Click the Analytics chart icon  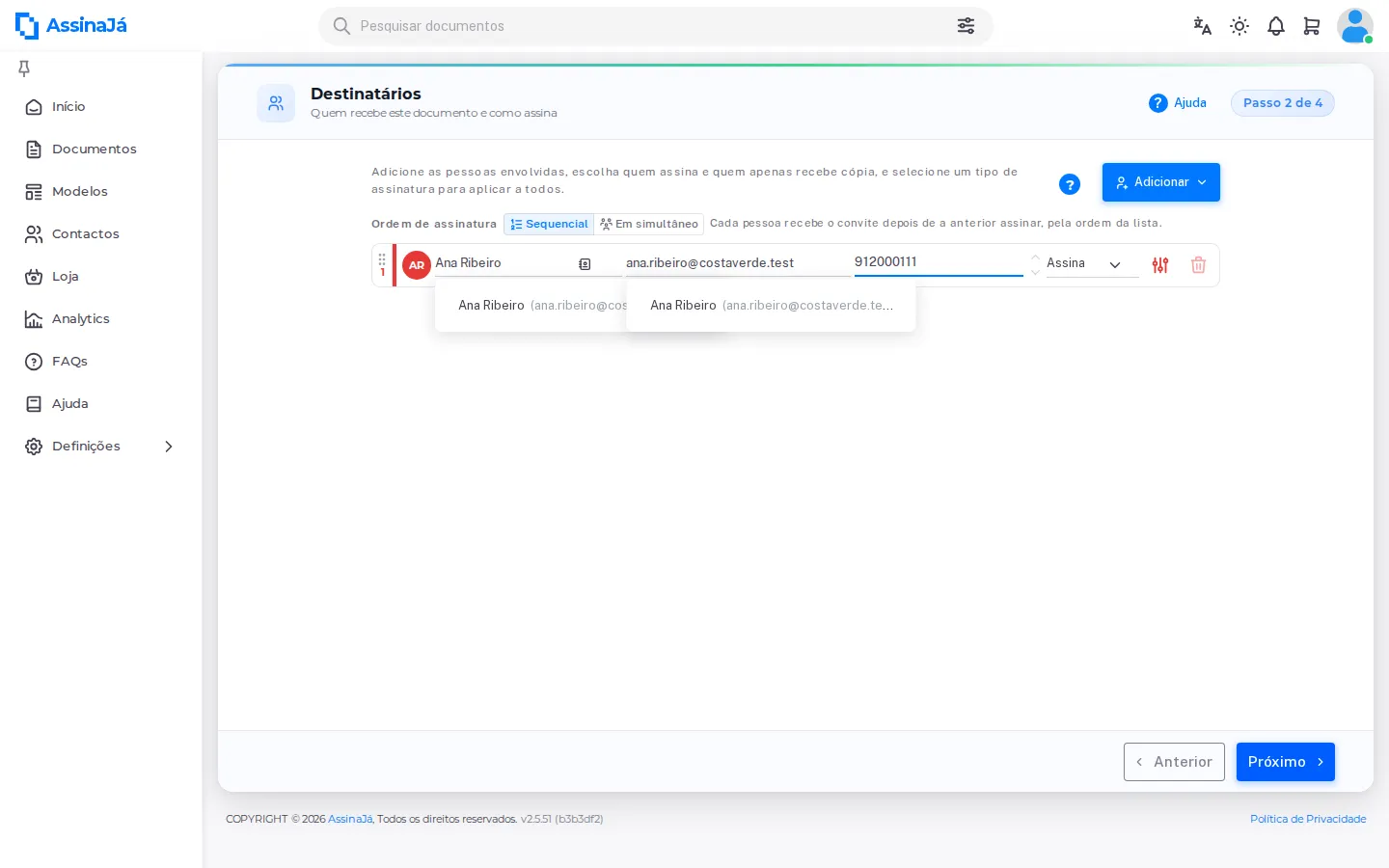(34, 319)
